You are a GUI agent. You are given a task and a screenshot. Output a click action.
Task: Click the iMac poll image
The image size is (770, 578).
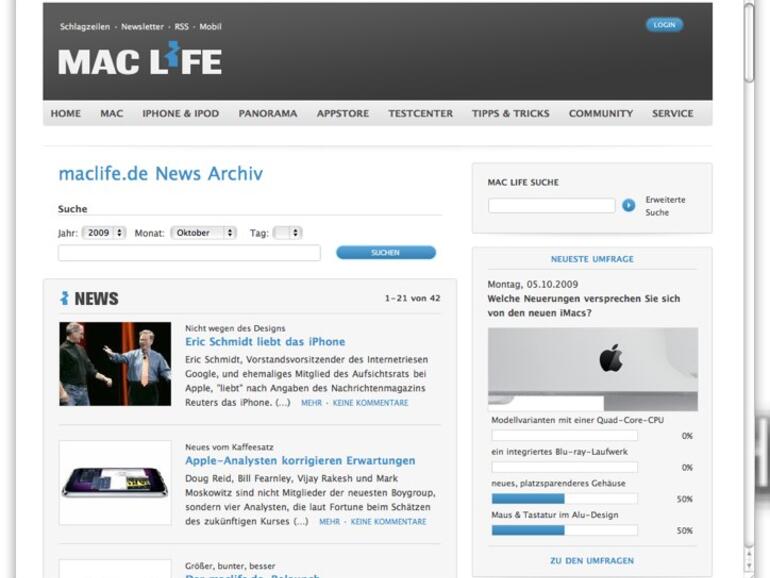coord(593,369)
